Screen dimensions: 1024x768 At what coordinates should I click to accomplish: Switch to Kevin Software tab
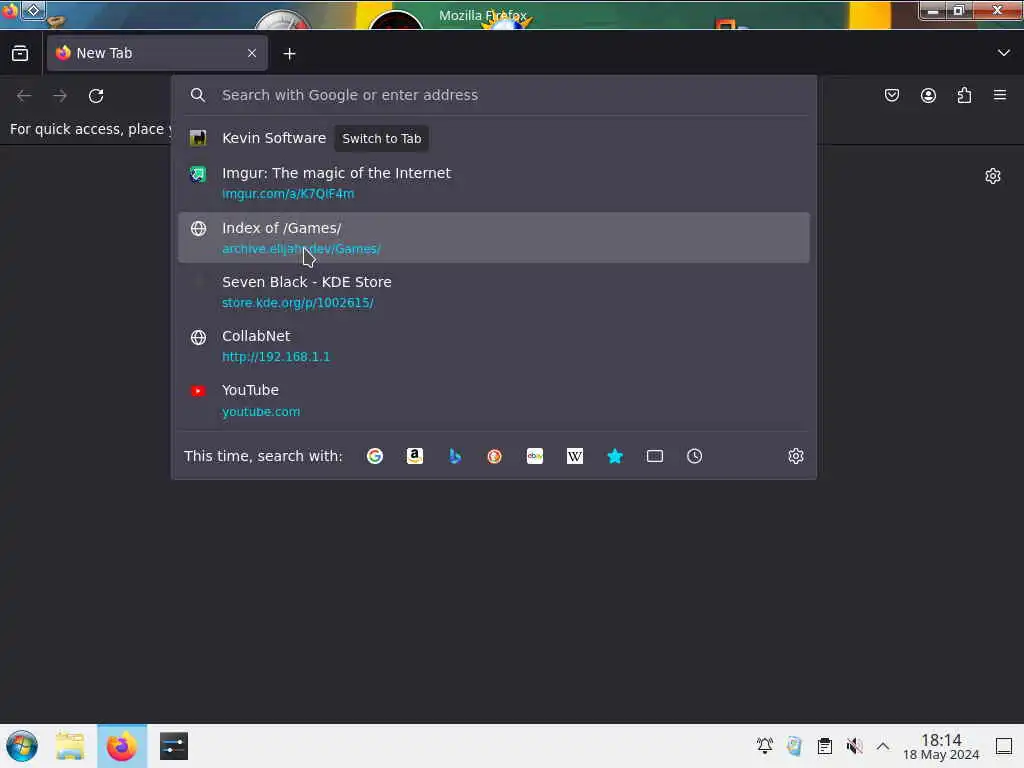tap(494, 138)
